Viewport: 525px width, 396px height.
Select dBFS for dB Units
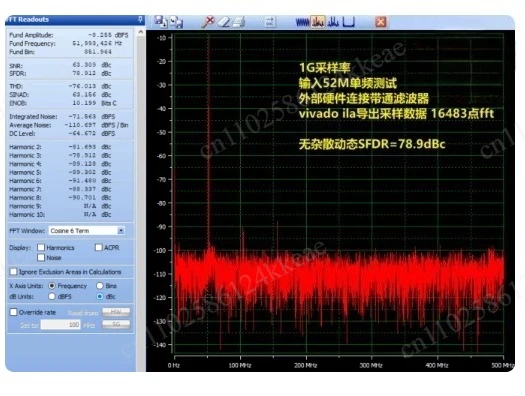tap(52, 296)
